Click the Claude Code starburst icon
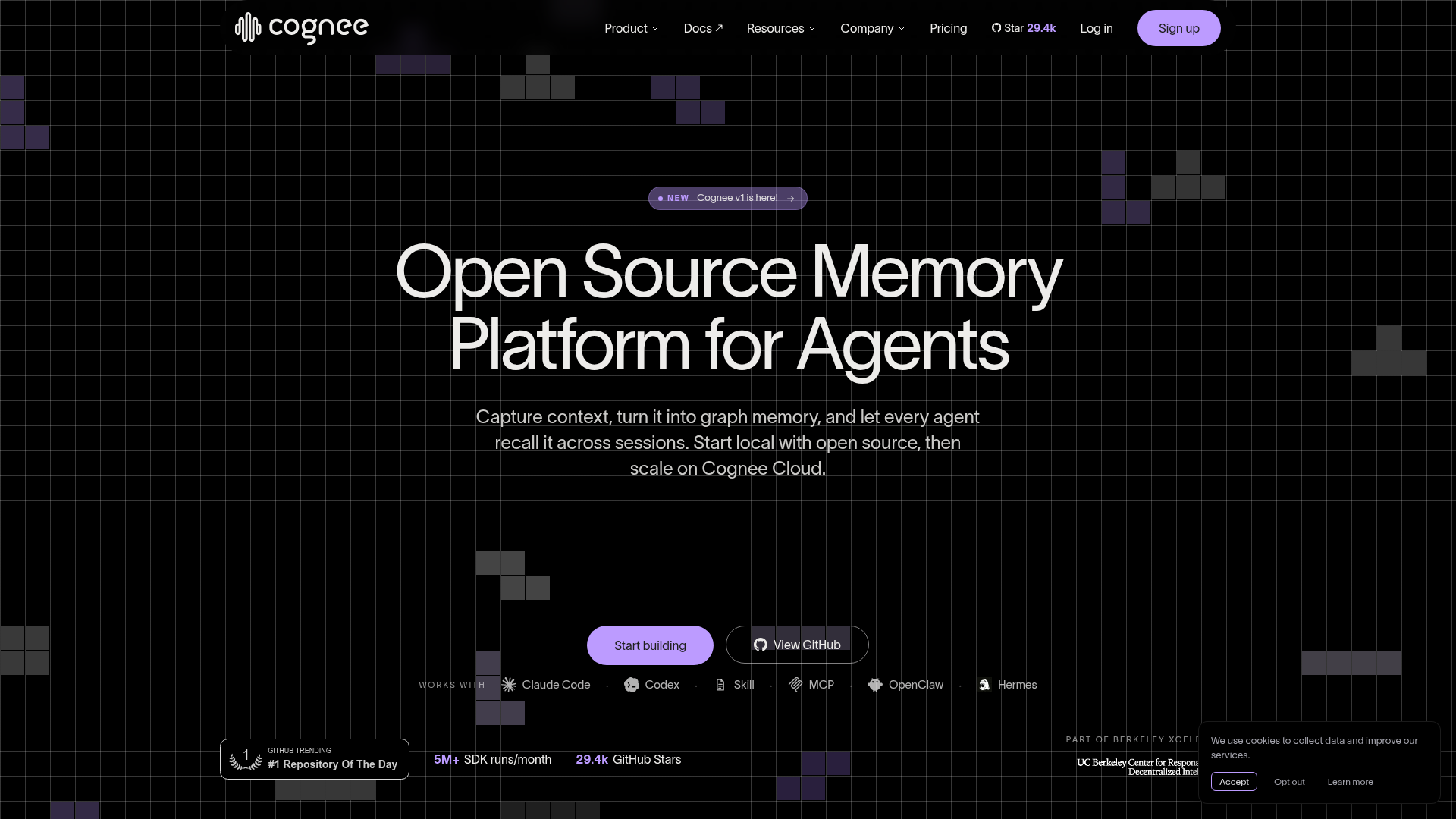 click(509, 685)
